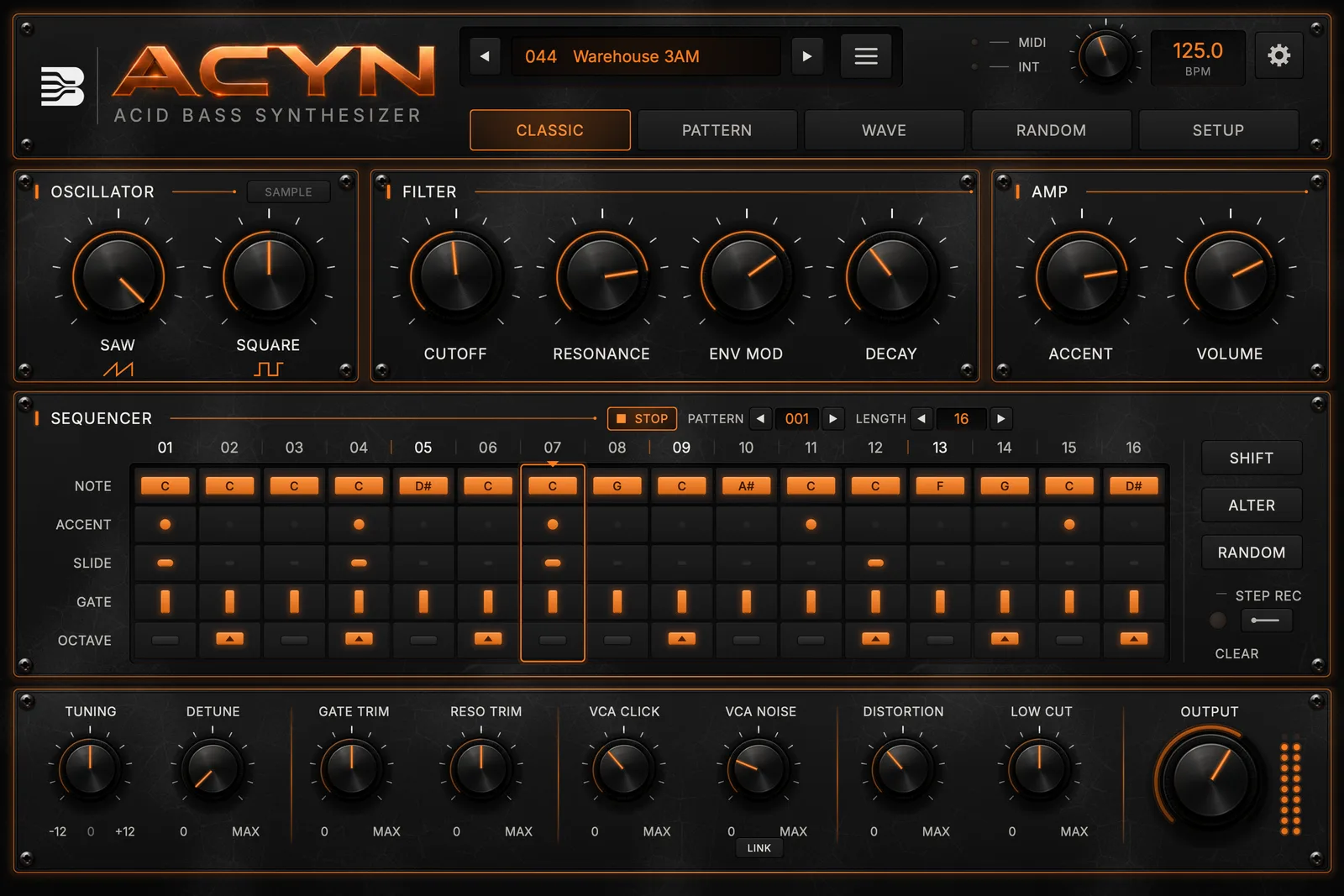Click the LINK button under VCA NOISE
Screen dimensions: 1344x896
[759, 848]
